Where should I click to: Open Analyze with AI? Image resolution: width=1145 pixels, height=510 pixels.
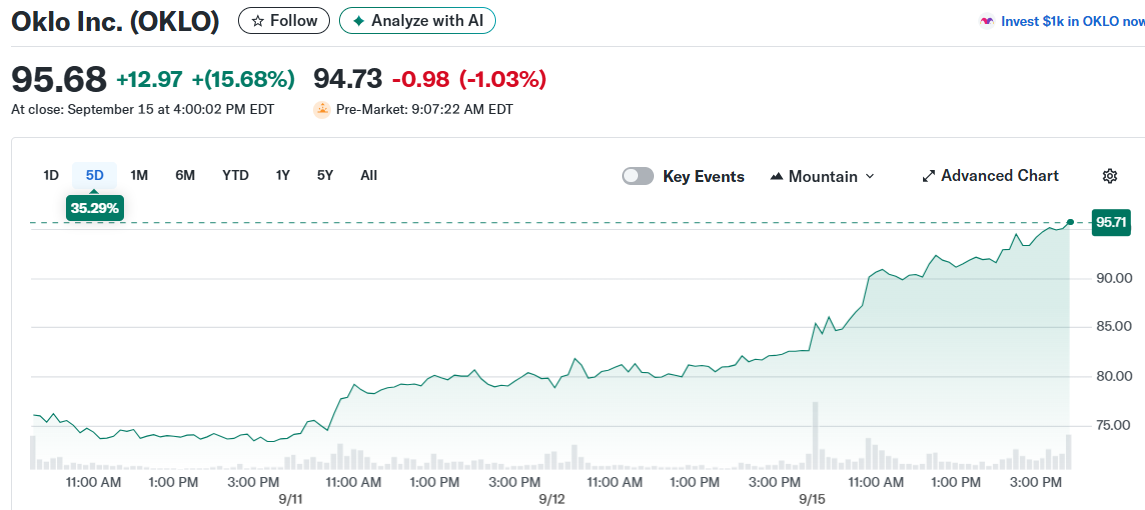pyautogui.click(x=417, y=21)
